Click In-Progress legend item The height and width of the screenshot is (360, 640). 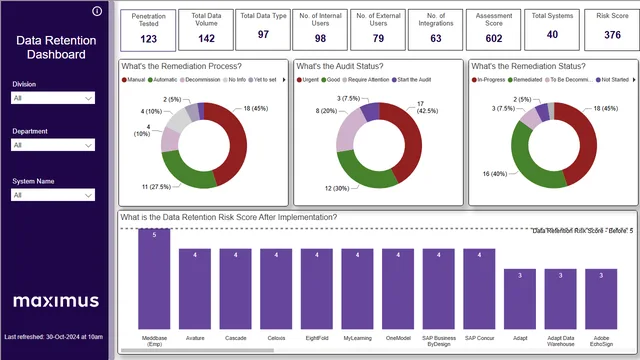coord(489,80)
